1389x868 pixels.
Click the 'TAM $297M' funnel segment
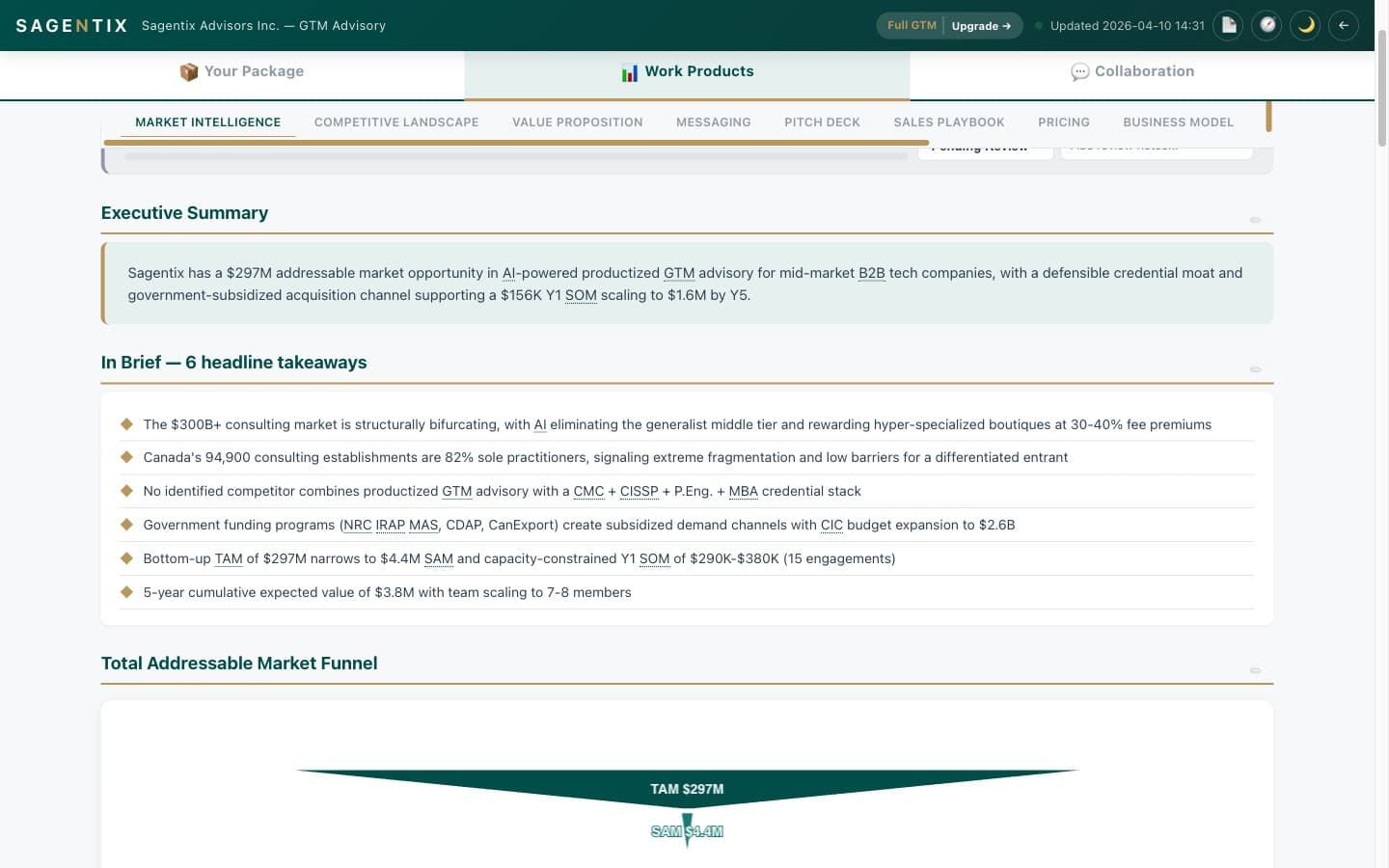[687, 788]
